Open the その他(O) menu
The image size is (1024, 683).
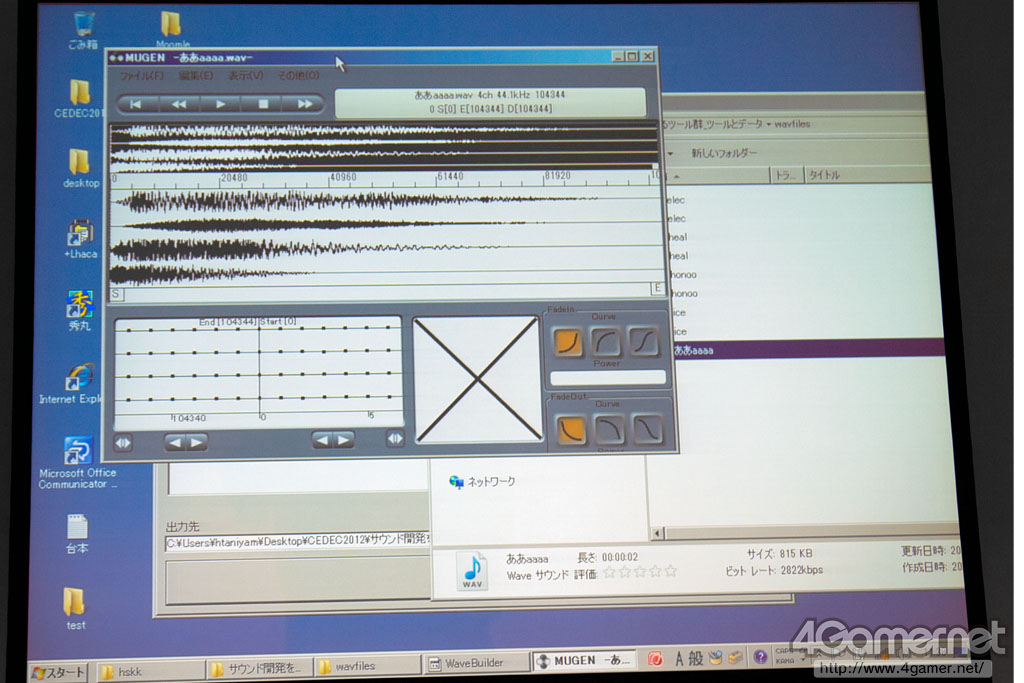299,76
